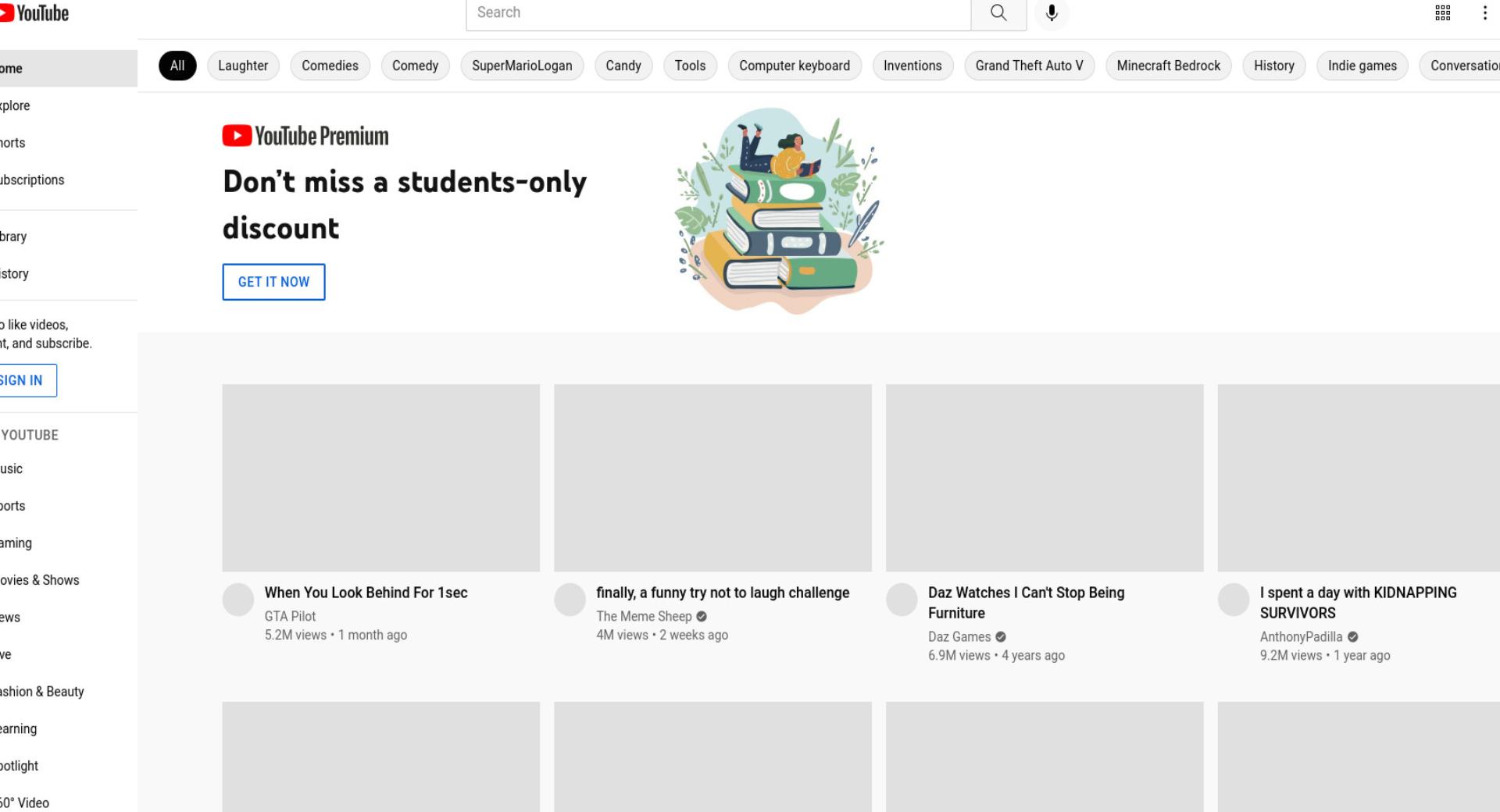The height and width of the screenshot is (812, 1500).
Task: Open Fashion & Beauty in the sidebar
Action: click(x=69, y=691)
